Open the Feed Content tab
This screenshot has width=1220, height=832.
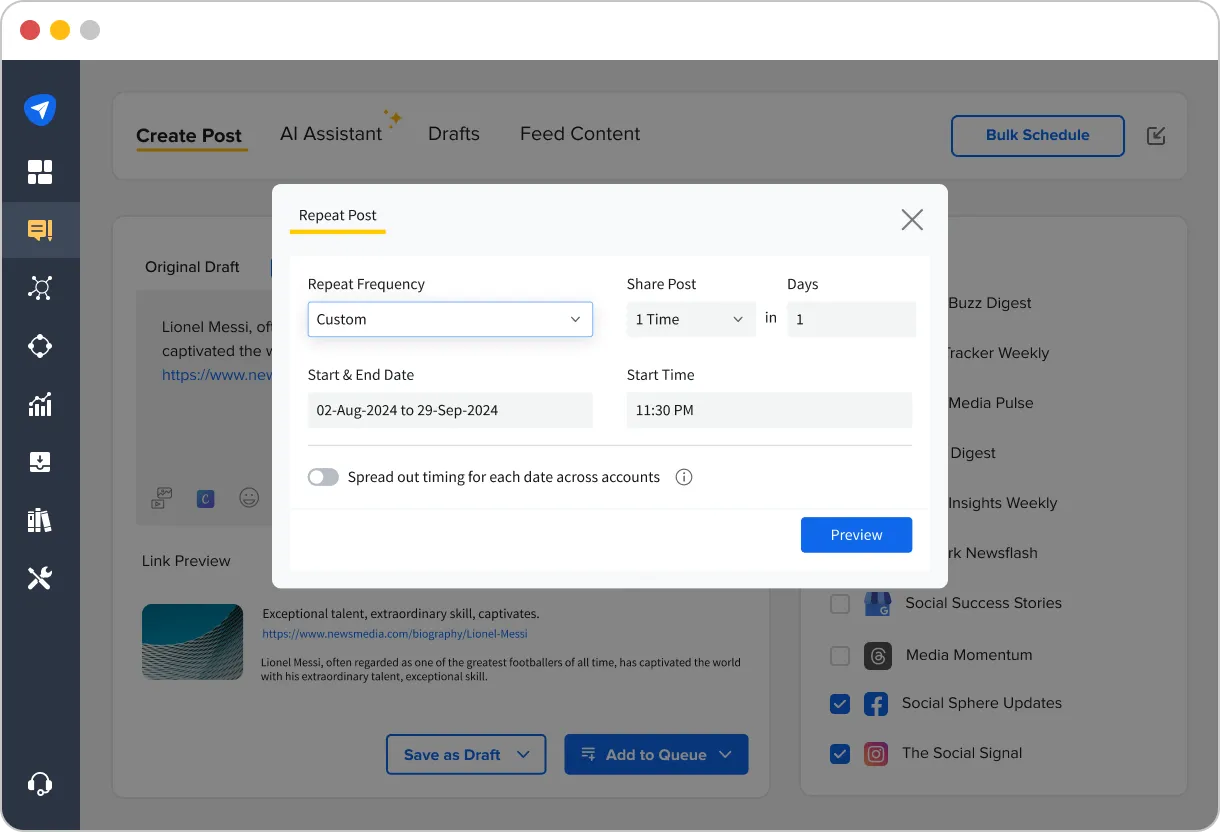pyautogui.click(x=580, y=134)
